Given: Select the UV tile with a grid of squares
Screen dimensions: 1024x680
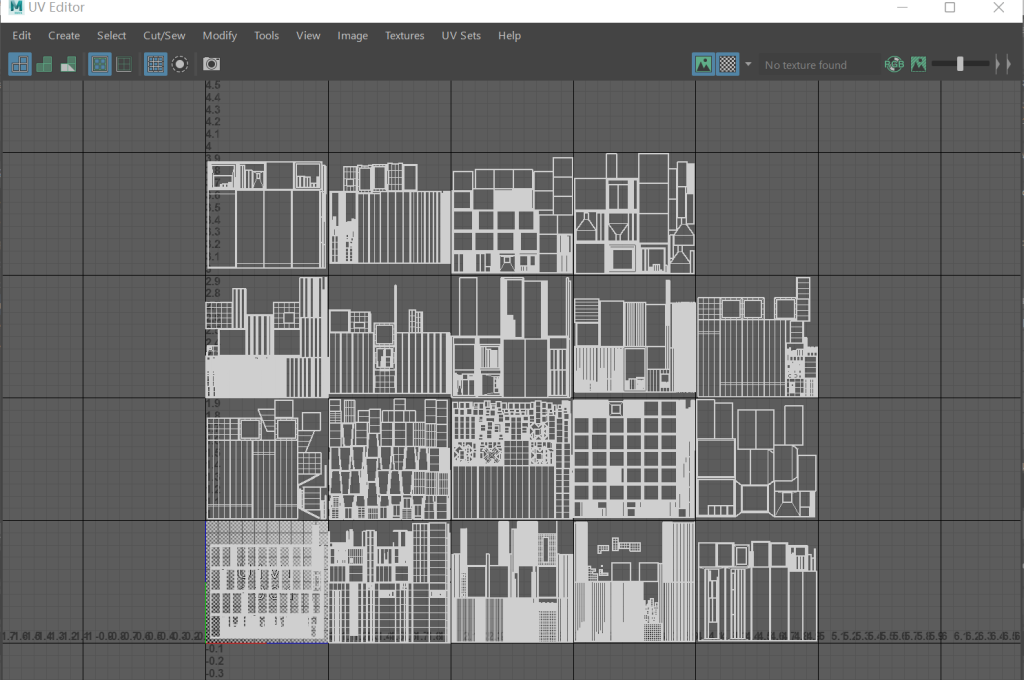Looking at the screenshot, I should tap(634, 459).
